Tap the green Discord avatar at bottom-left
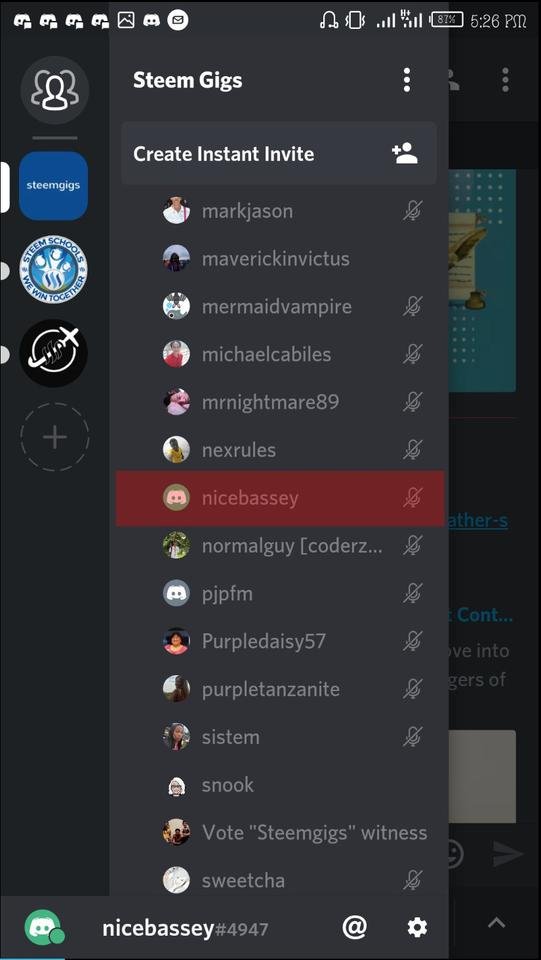Screen dimensions: 541x960 coord(43,927)
